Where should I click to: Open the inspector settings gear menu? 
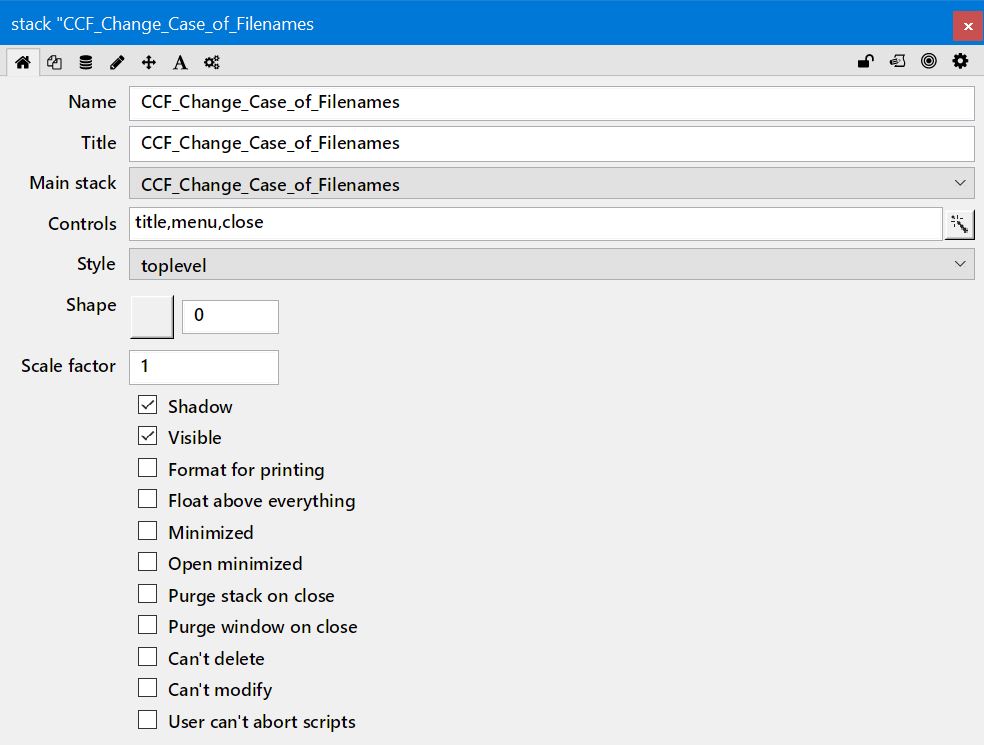[x=960, y=61]
